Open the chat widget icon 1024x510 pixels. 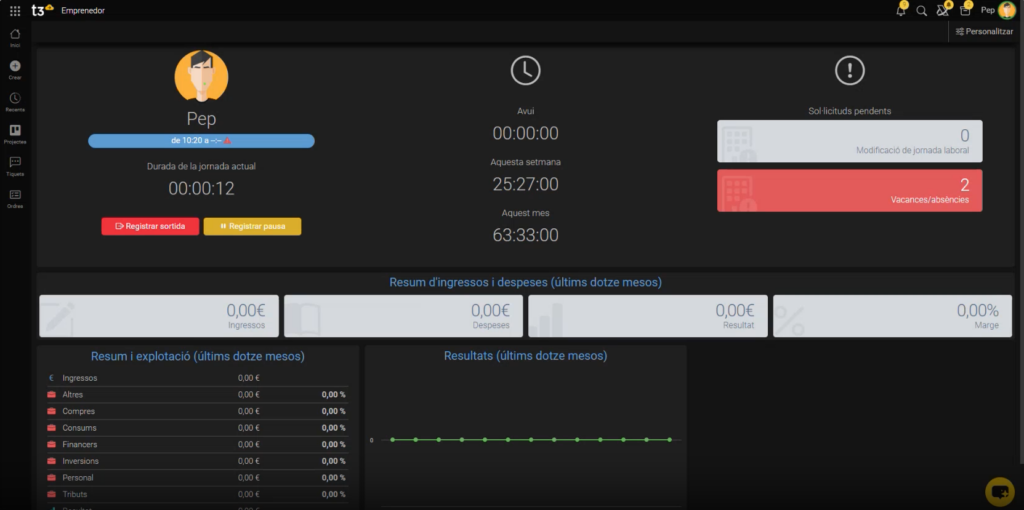coord(999,491)
